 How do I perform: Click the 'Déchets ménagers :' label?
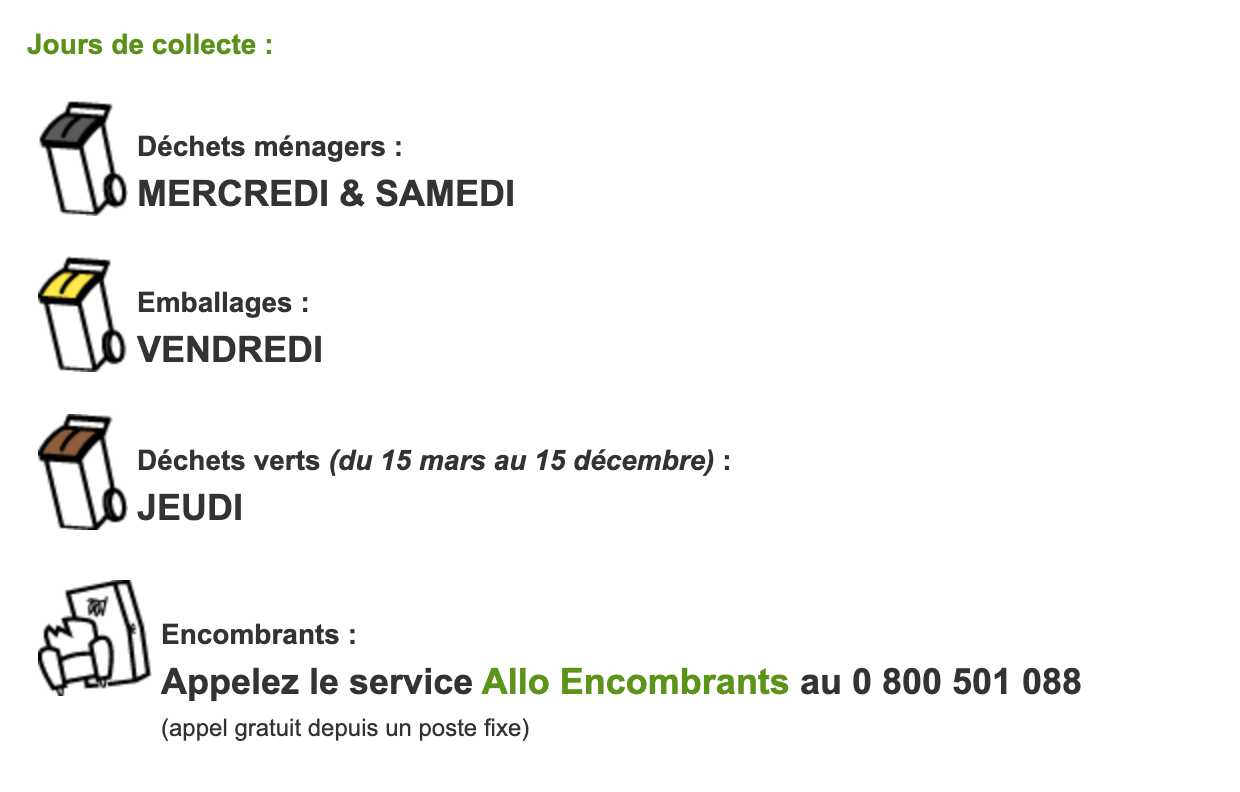tap(270, 147)
